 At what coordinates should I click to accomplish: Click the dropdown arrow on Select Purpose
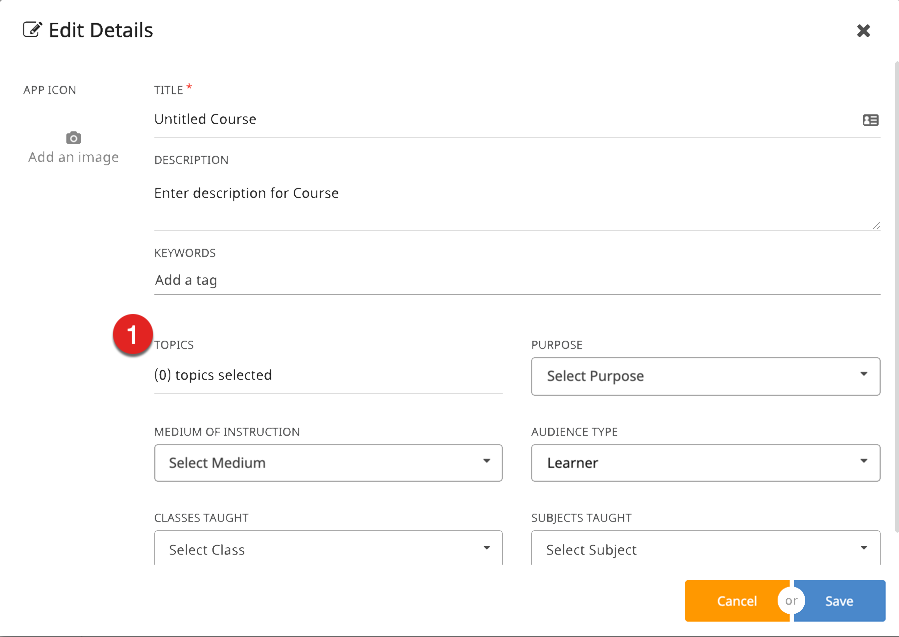point(863,375)
